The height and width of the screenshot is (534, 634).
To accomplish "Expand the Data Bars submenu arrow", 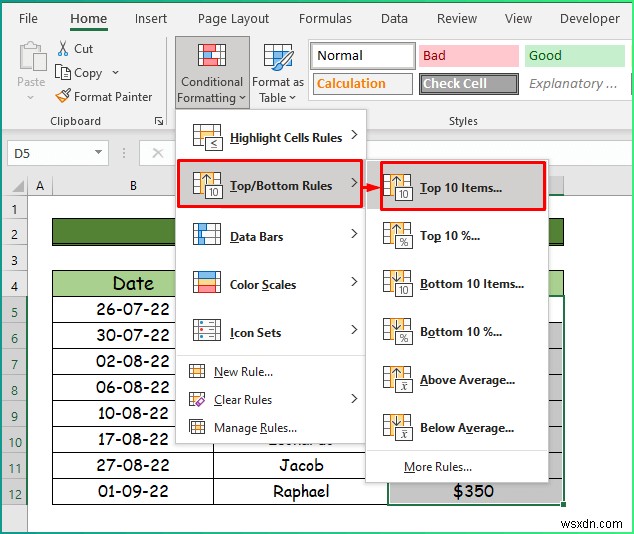I will point(354,234).
